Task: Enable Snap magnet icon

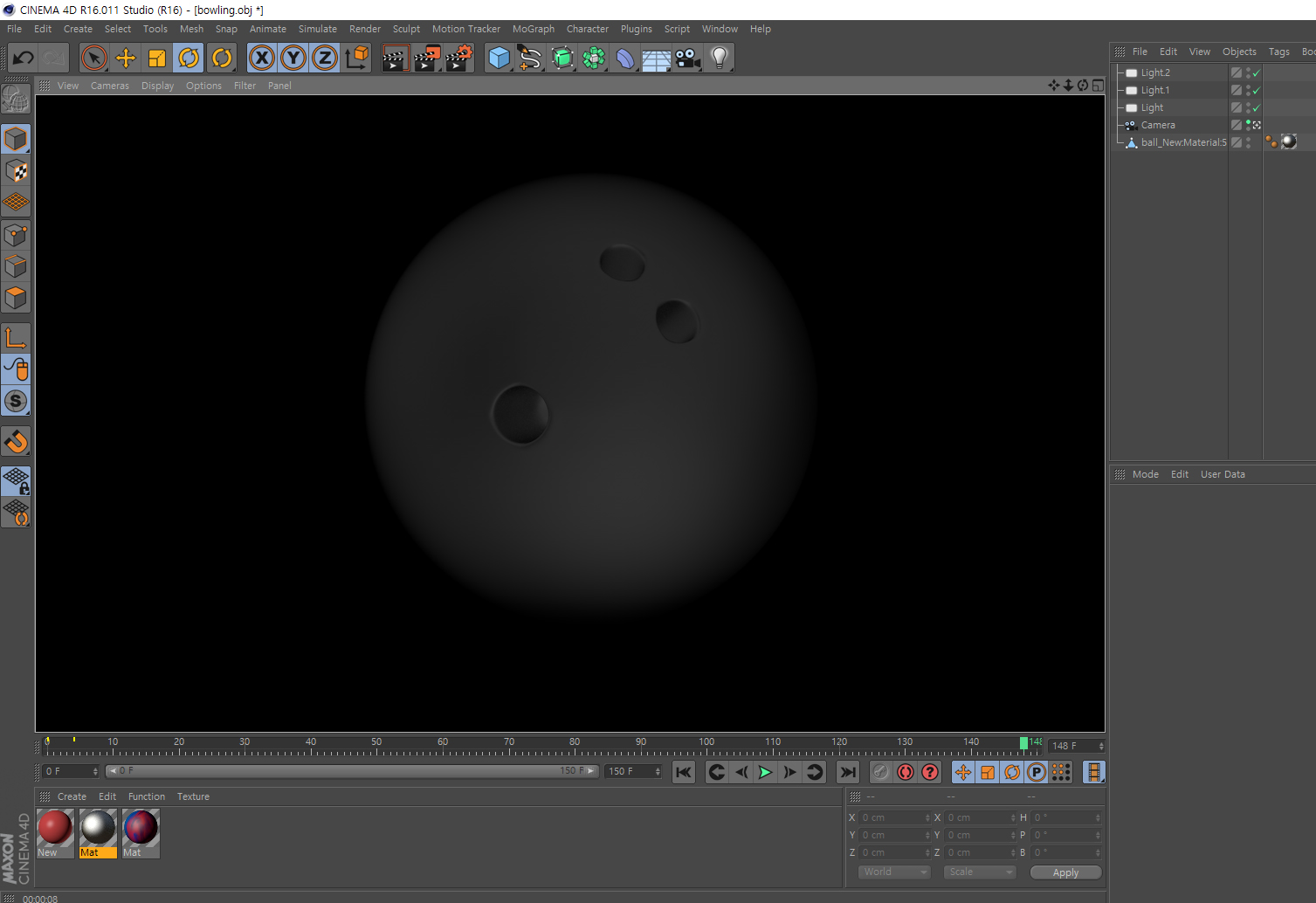Action: (x=16, y=441)
